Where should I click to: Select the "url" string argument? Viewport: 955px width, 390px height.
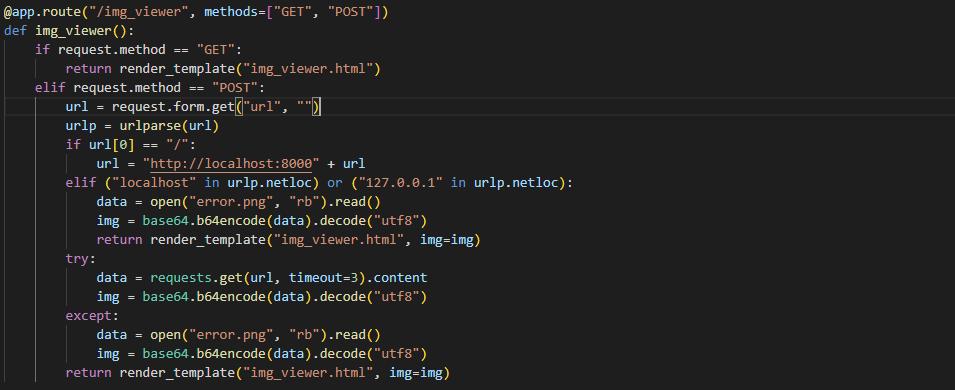pyautogui.click(x=262, y=107)
